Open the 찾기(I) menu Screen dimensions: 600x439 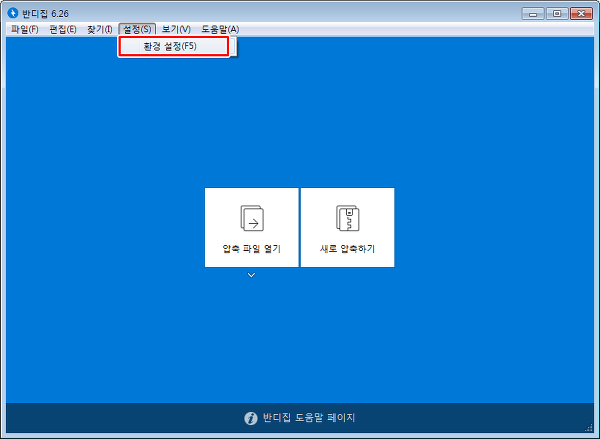point(99,29)
